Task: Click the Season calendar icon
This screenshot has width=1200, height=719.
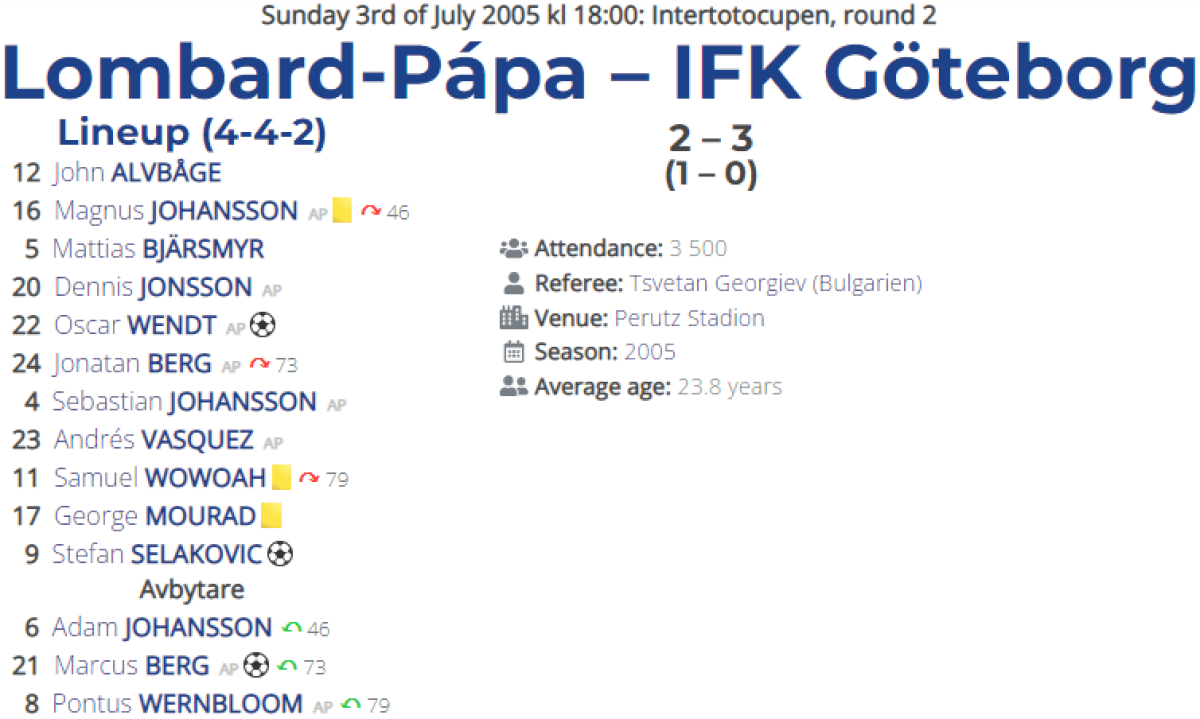Action: point(513,352)
